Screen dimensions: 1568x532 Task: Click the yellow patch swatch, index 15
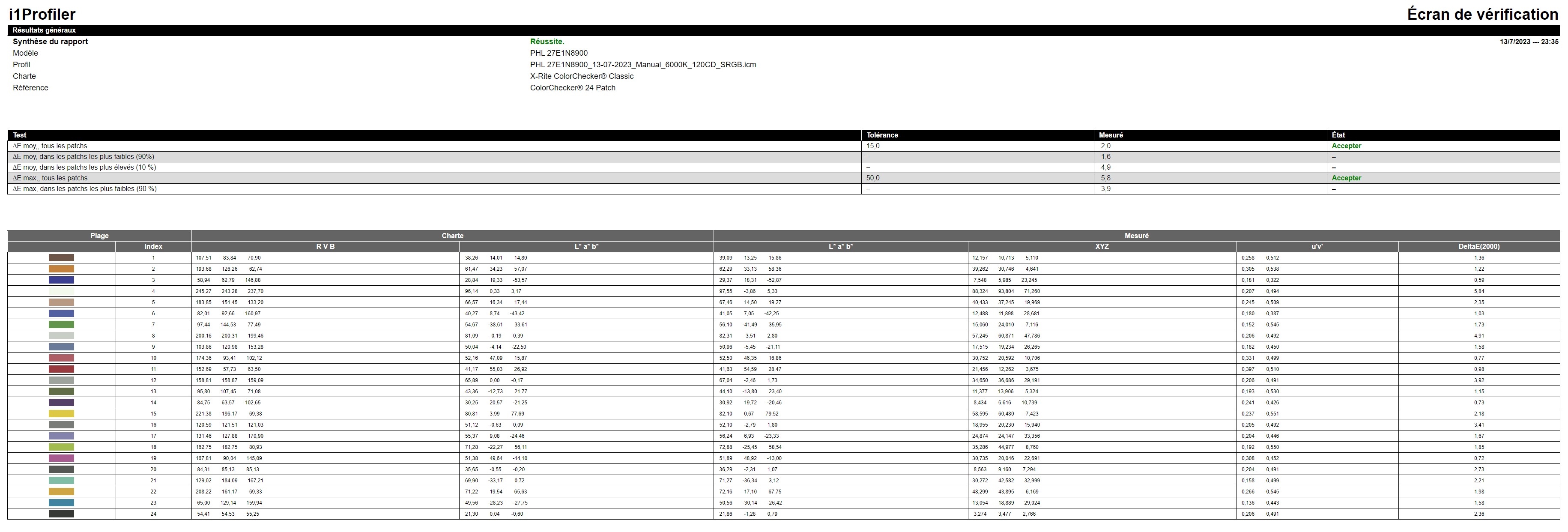[61, 413]
